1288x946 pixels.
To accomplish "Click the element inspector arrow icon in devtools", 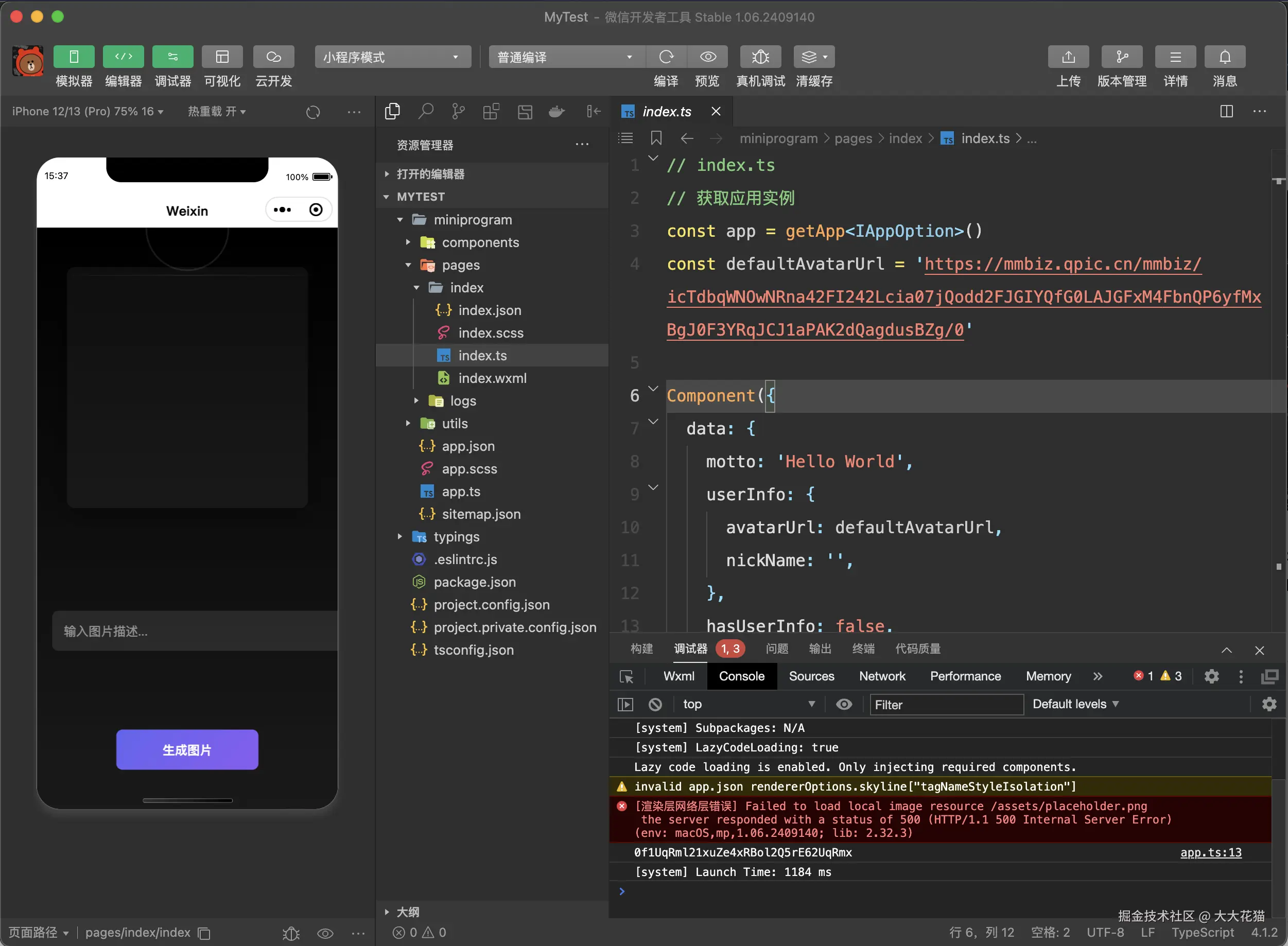I will tap(626, 677).
